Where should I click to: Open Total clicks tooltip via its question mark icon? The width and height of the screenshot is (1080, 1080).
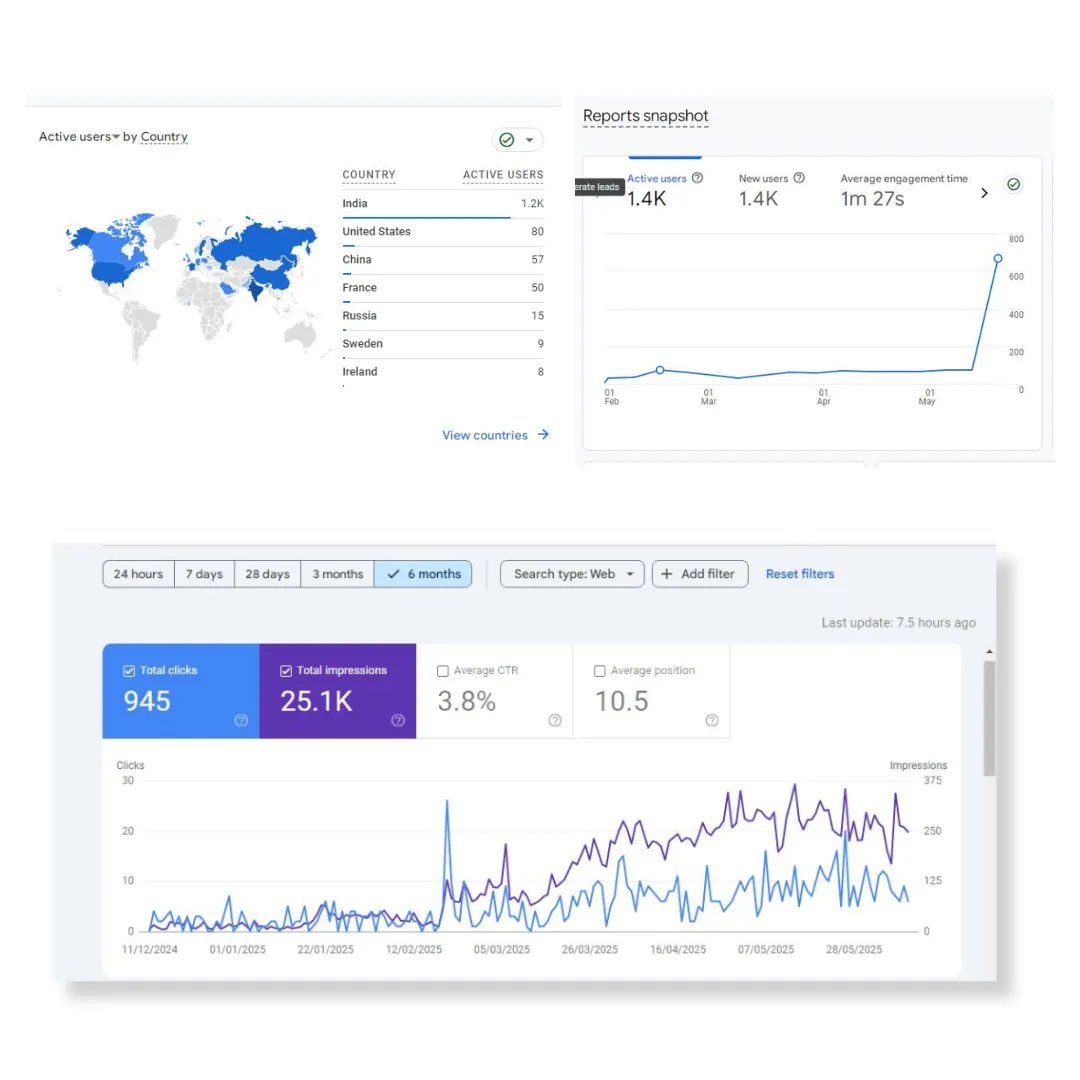[x=240, y=718]
